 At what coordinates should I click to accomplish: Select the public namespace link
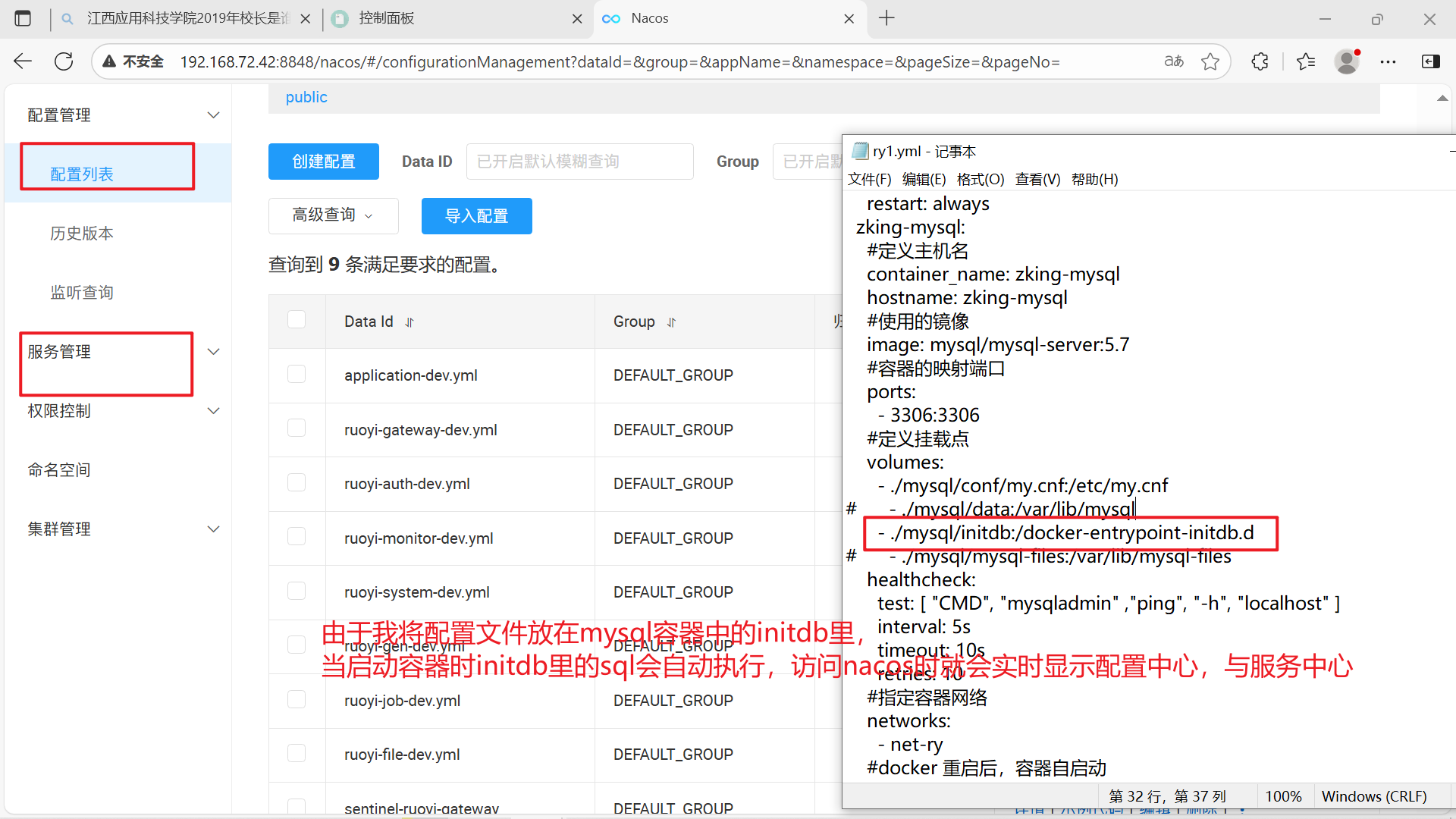[x=306, y=97]
